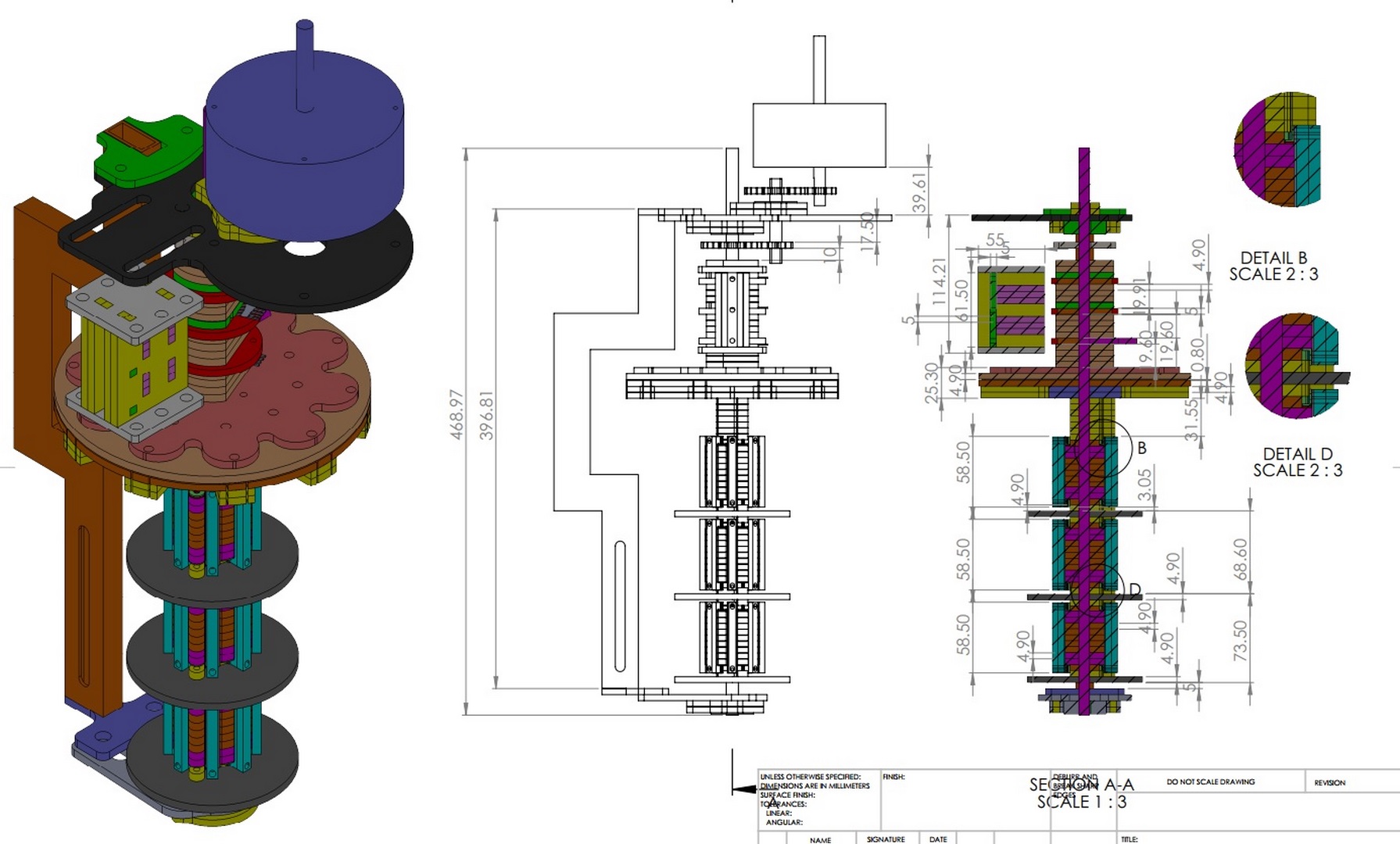Image resolution: width=1400 pixels, height=844 pixels.
Task: Select the Detail B circular view
Action: pos(1277,149)
